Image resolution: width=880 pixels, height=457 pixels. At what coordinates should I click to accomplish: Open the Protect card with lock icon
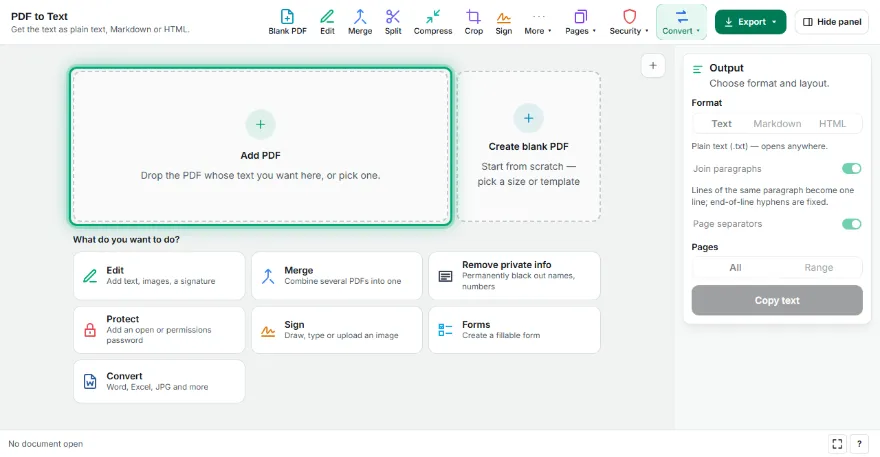159,330
